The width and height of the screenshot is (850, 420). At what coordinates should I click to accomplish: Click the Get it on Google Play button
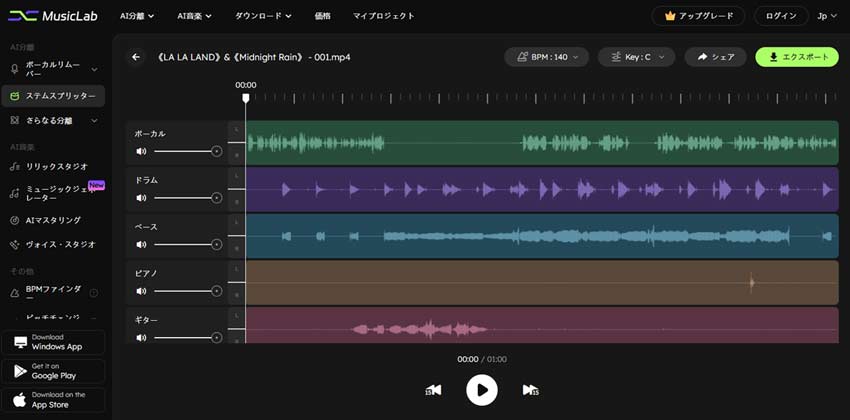(53, 371)
